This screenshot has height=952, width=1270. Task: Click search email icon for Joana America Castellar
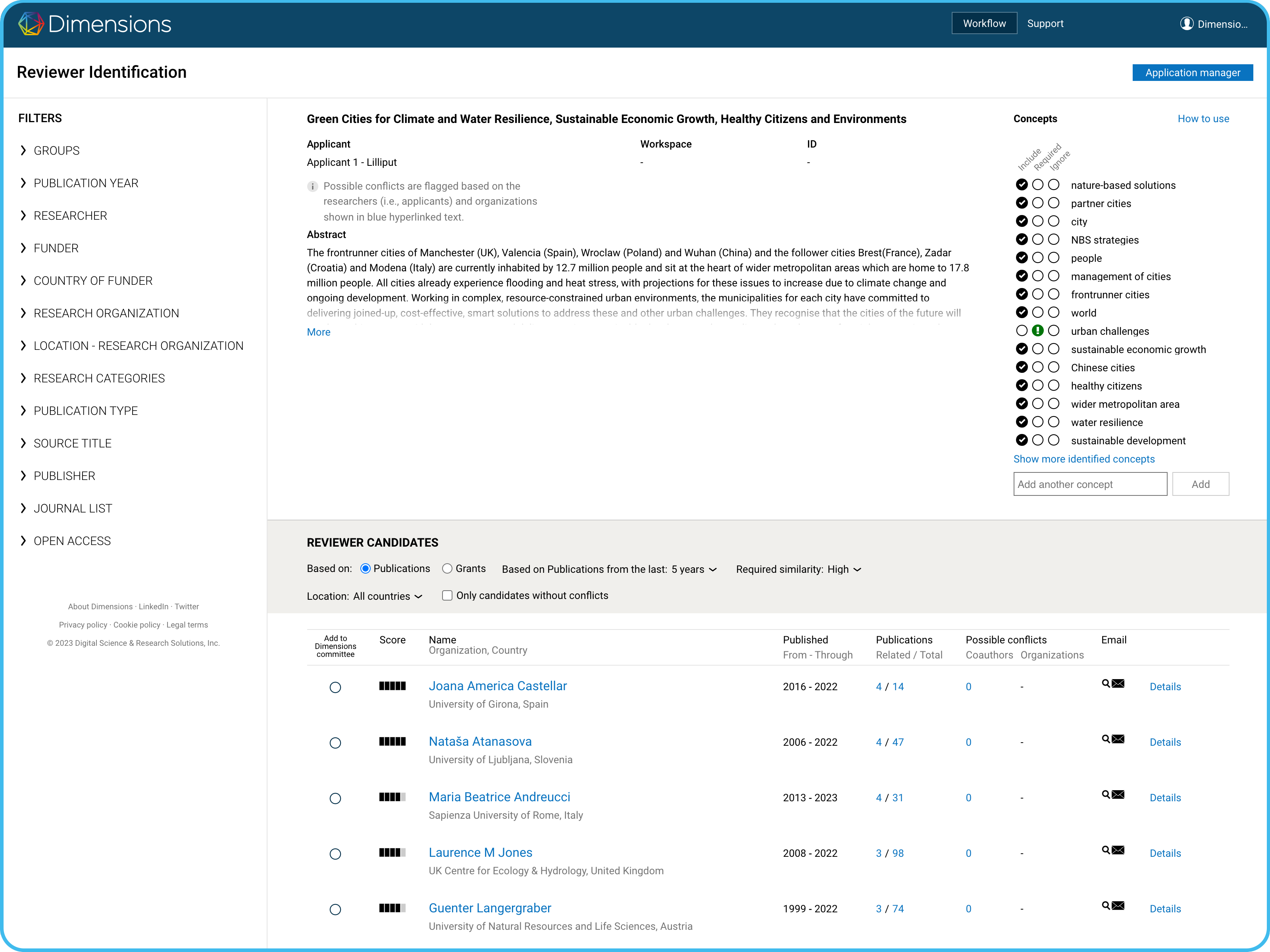click(1106, 683)
